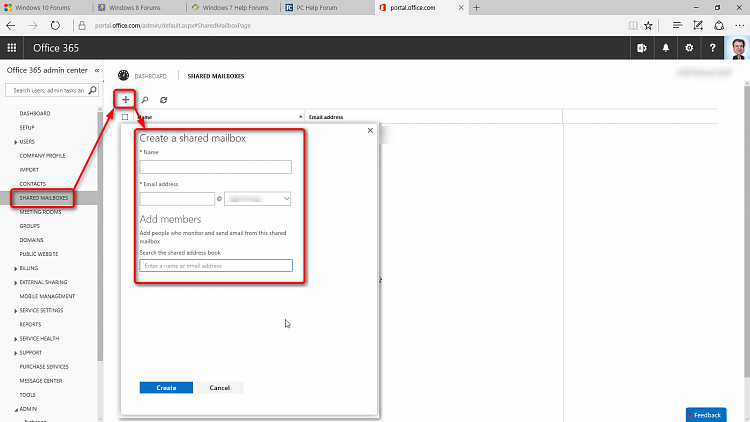
Task: Open TOOLS in the sidebar
Action: 27,395
